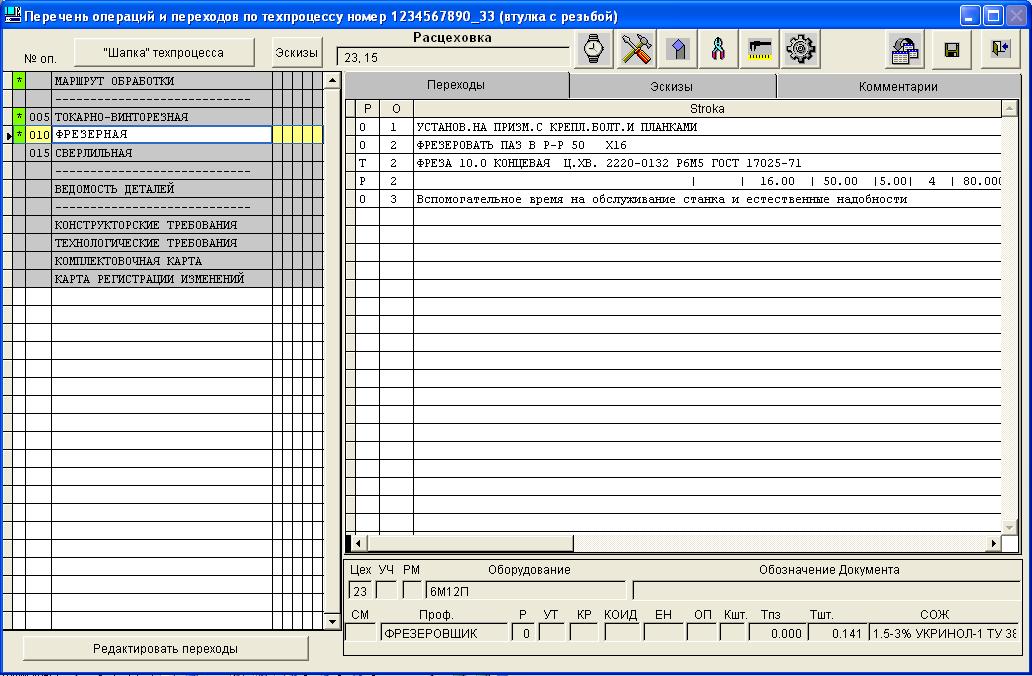Select operation 015 СВЕРЛИЛЬНАЯ row
The height and width of the screenshot is (676, 1032).
[x=163, y=153]
